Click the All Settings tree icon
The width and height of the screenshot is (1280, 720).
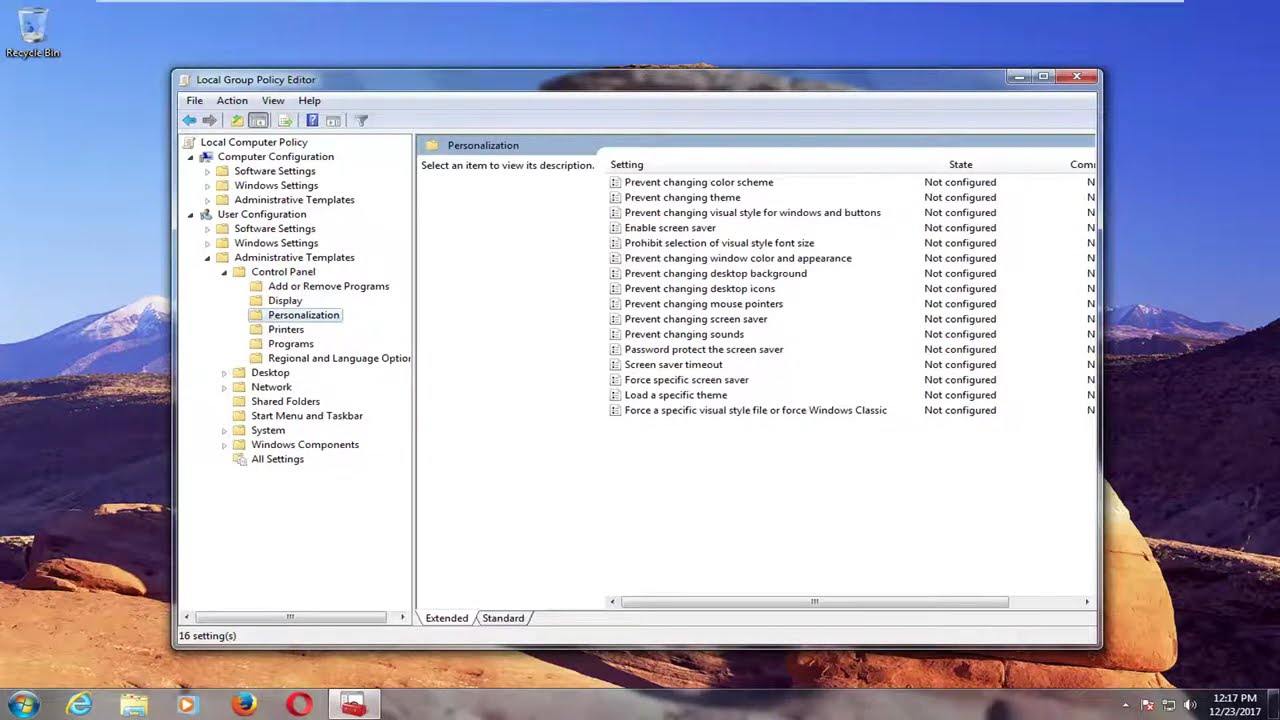tap(240, 459)
